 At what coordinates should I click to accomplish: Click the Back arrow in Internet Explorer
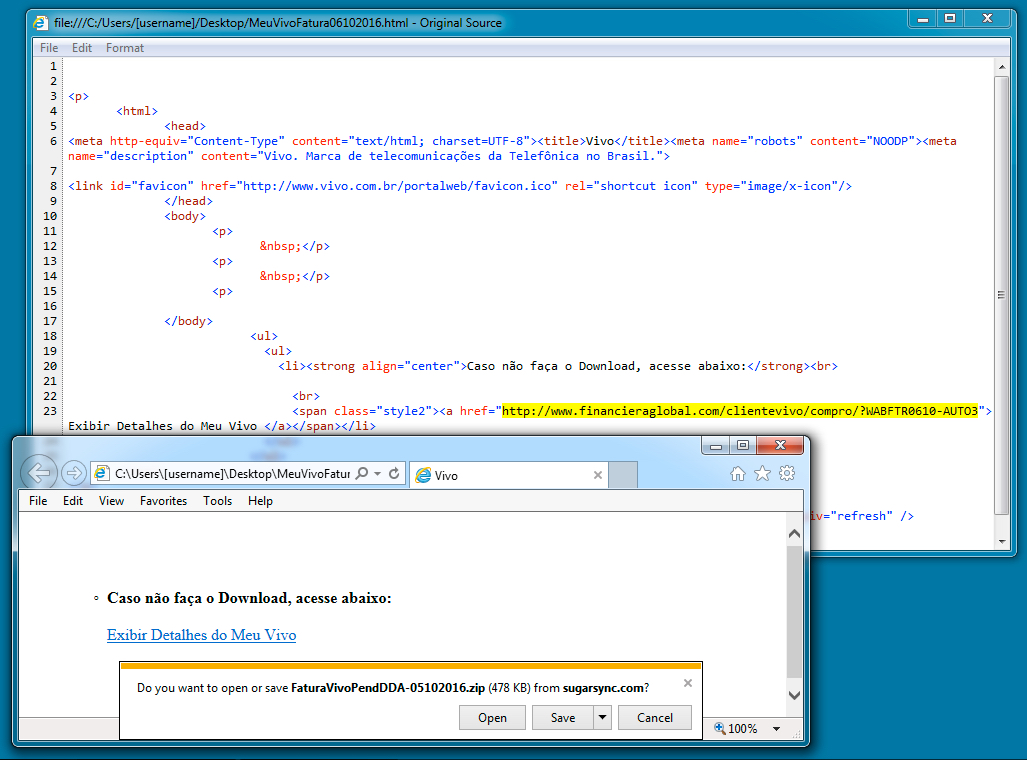[39, 472]
